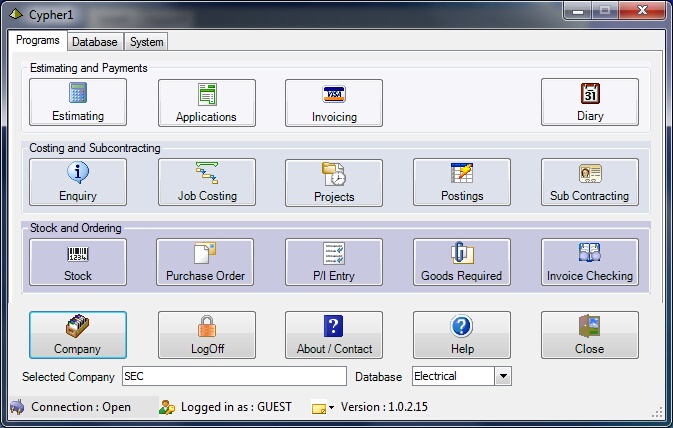
Task: Close the Cypher1 window with X
Action: 642,11
